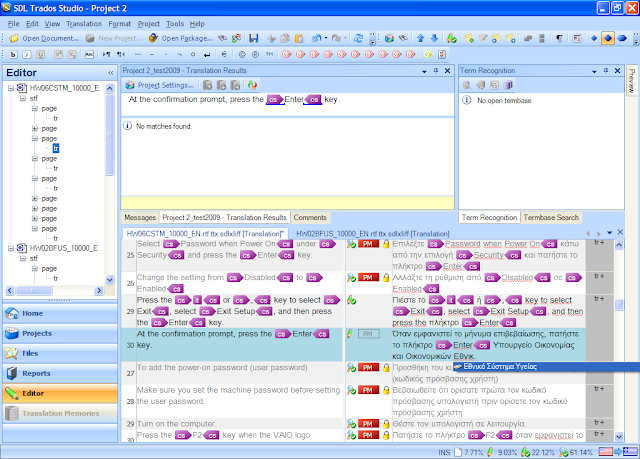
Task: Click the checklist verify icon
Action: (442, 54)
